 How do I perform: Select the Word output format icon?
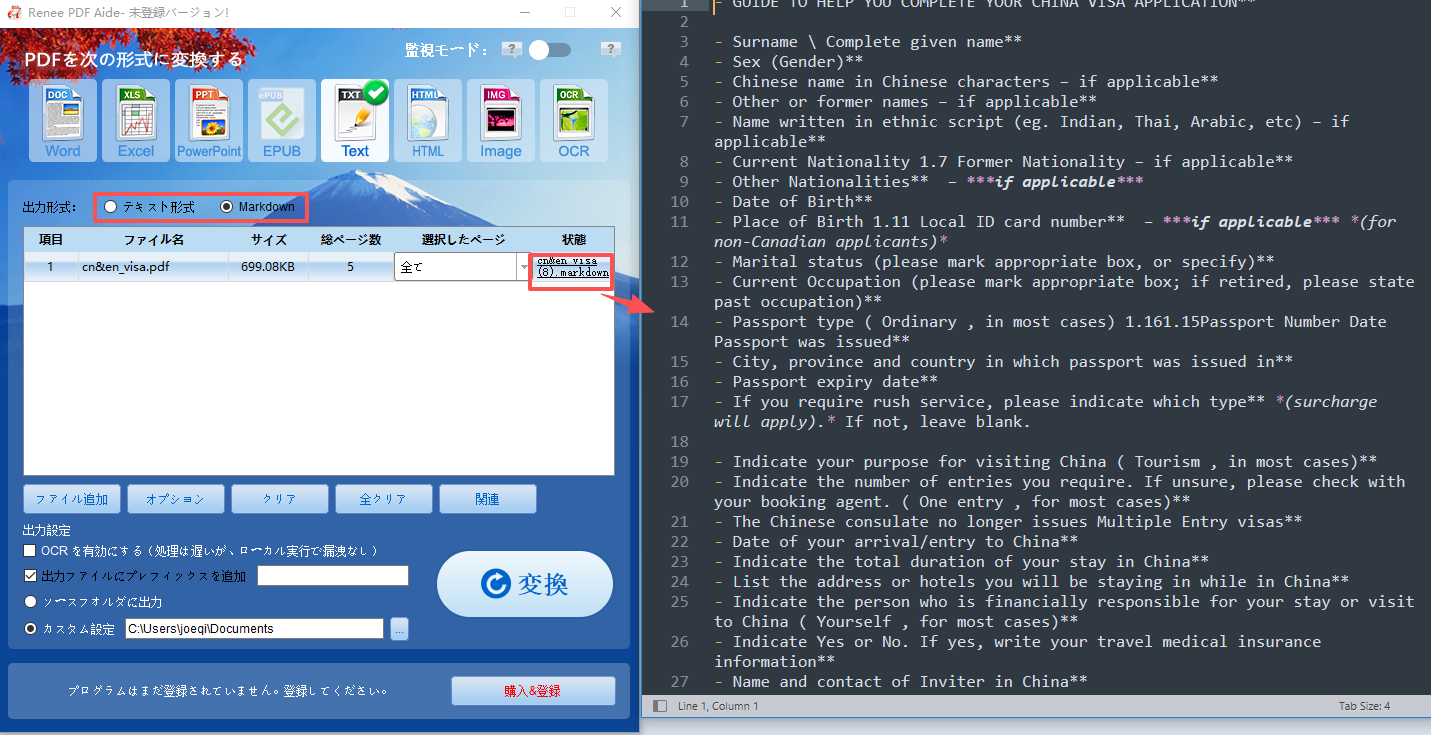(x=63, y=121)
